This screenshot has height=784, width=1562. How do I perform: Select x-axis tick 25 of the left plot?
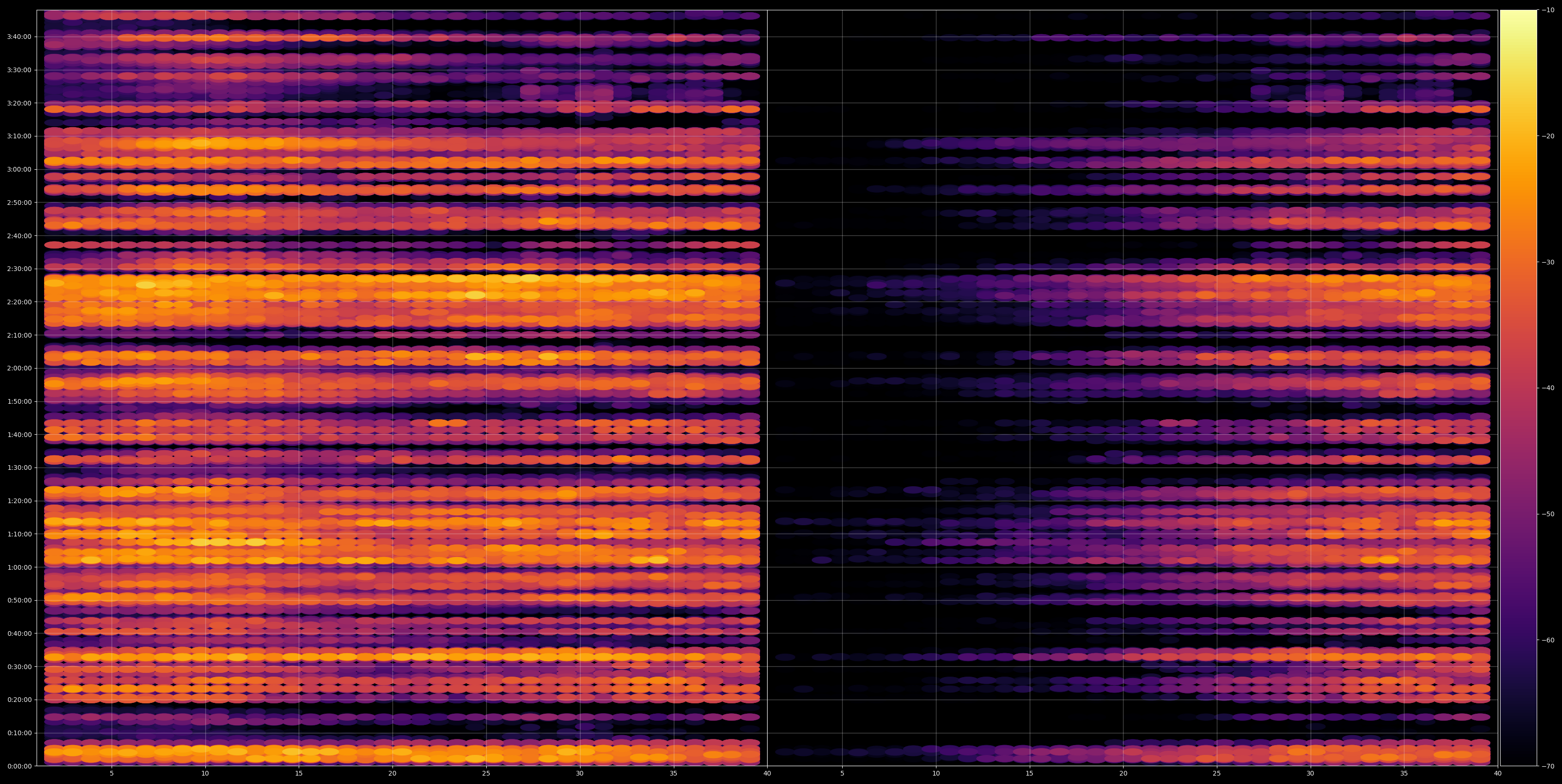[486, 774]
